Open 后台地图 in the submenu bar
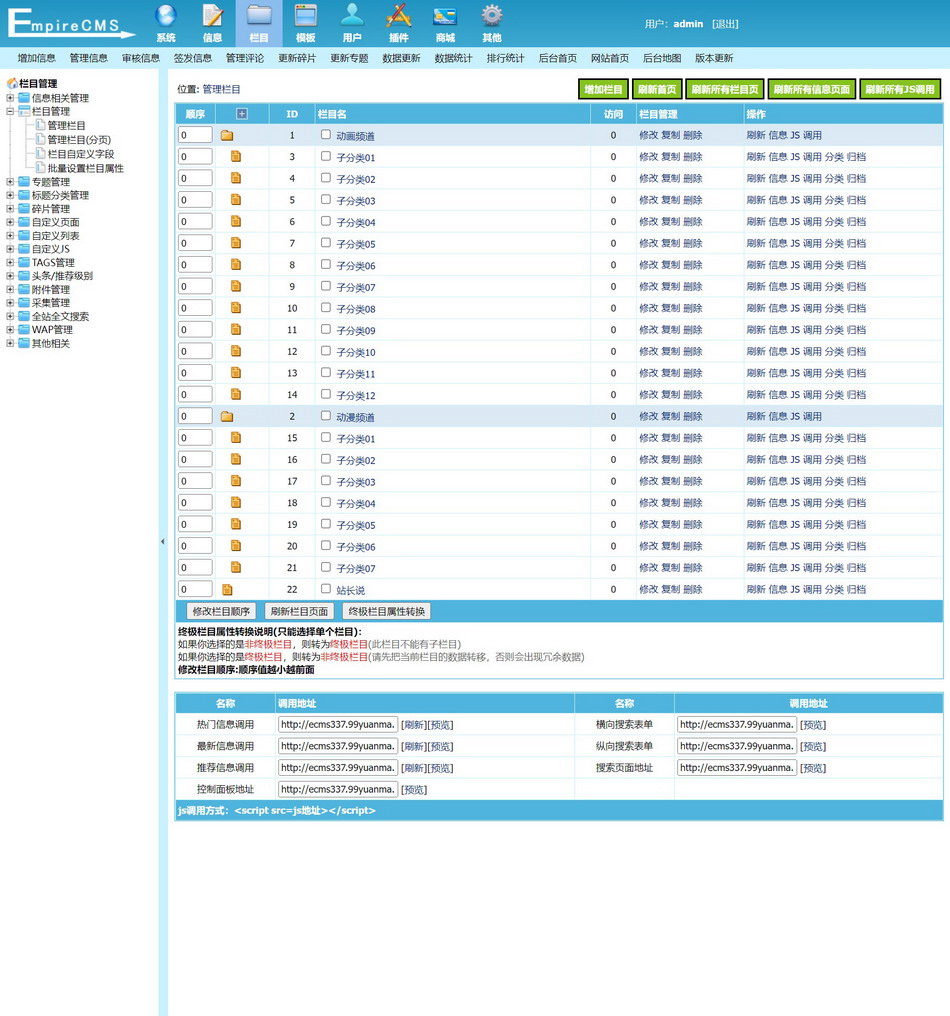Viewport: 950px width, 1016px height. click(x=662, y=58)
